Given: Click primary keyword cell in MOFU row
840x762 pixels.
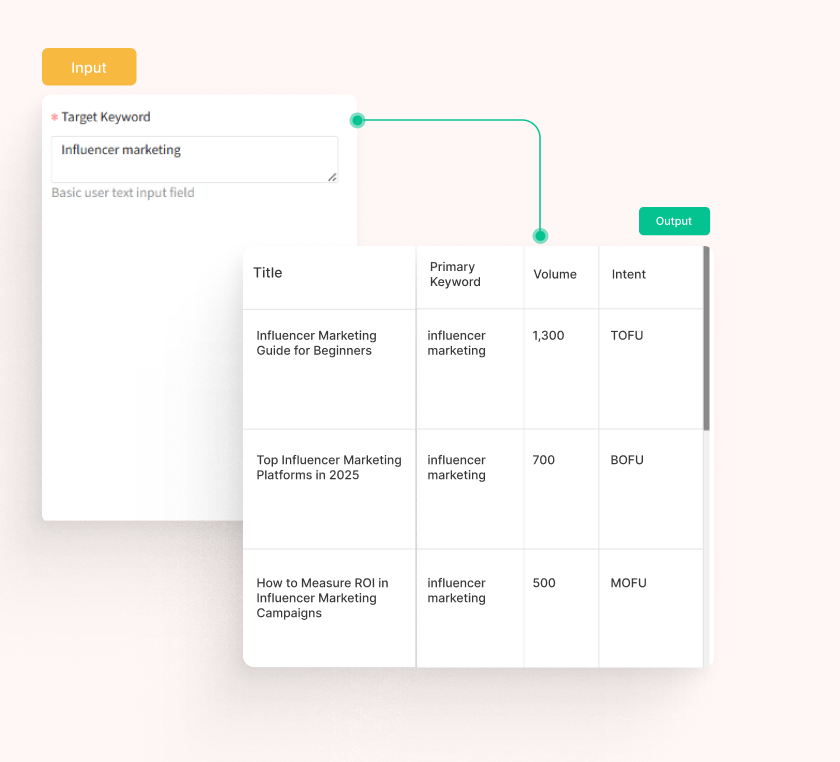Looking at the screenshot, I should (x=470, y=608).
